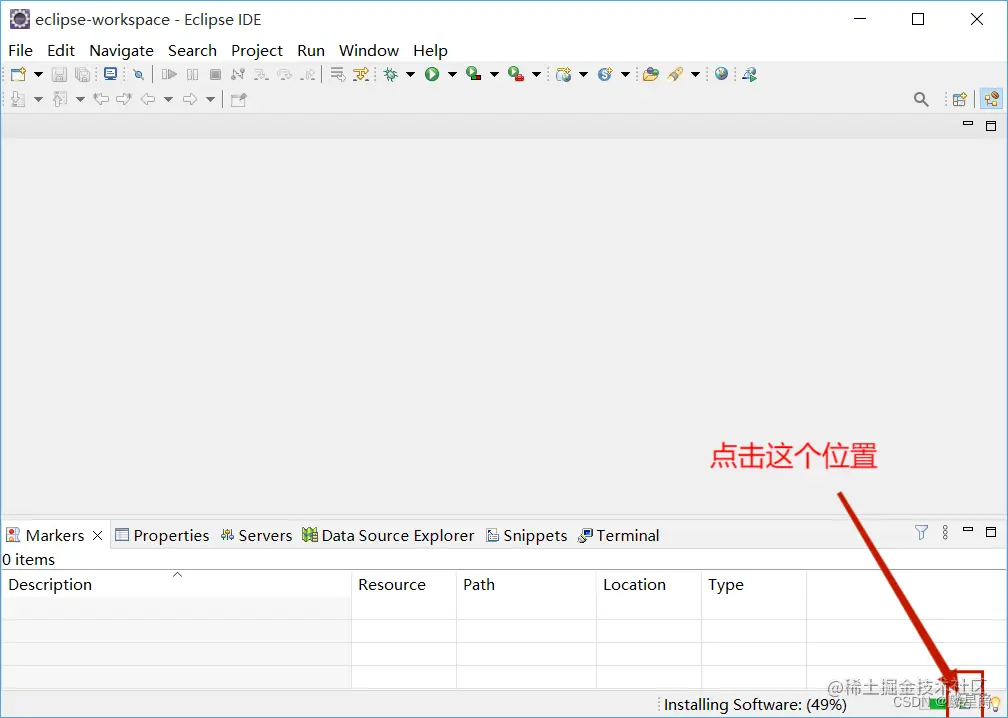This screenshot has width=1008, height=718.
Task: Open the Window menu
Action: (369, 51)
